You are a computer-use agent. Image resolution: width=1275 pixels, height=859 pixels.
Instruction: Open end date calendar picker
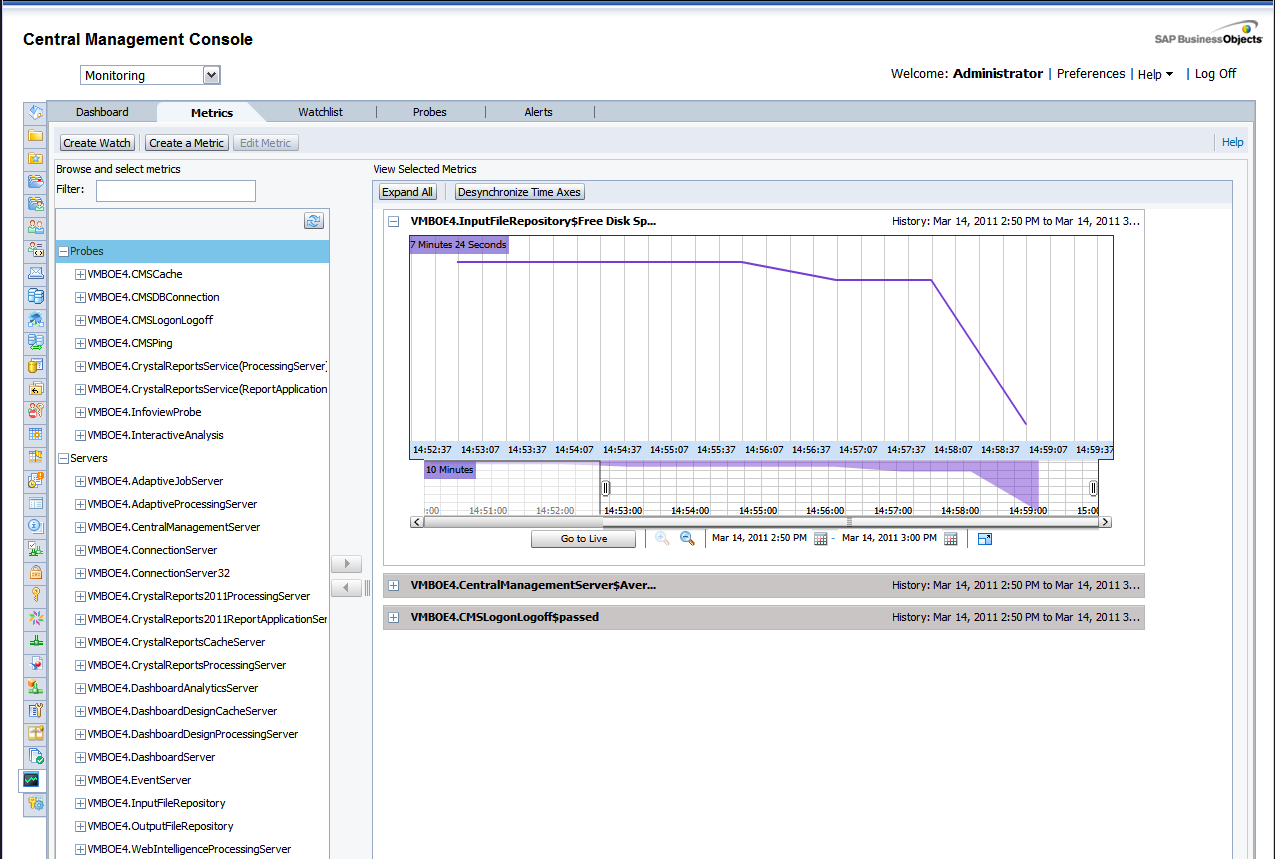[x=950, y=539]
